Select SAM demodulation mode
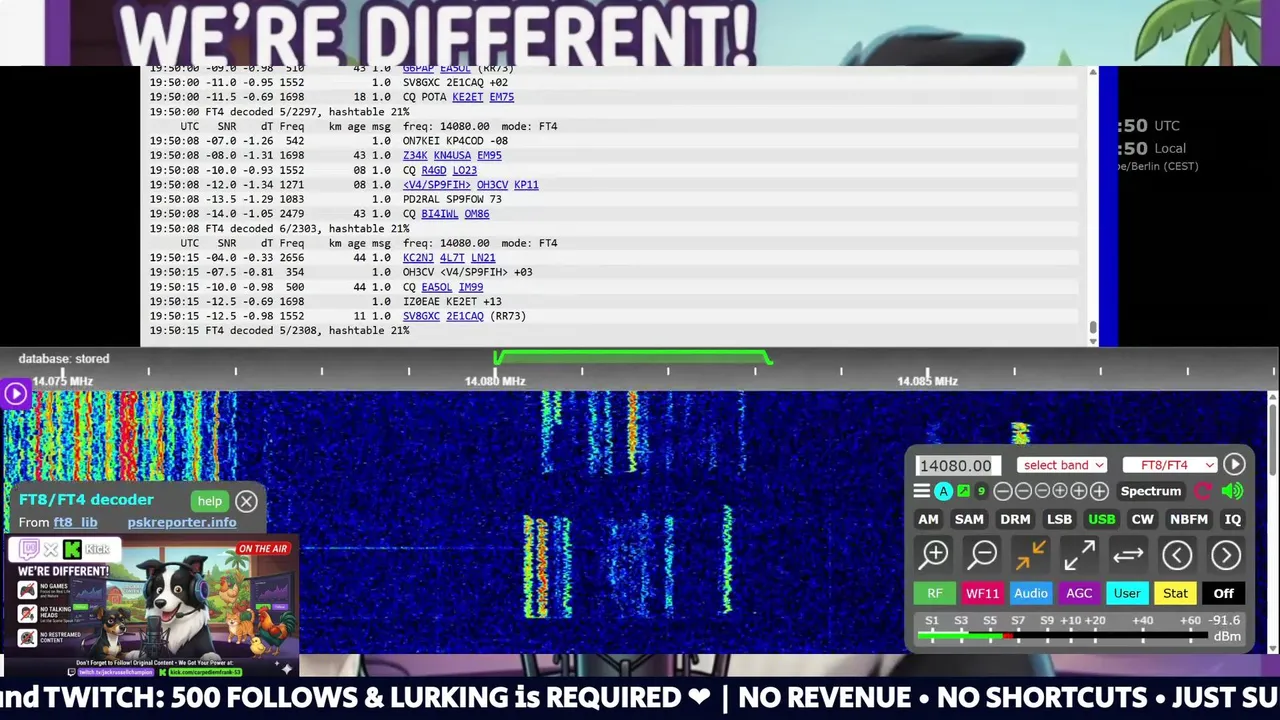 (x=969, y=519)
